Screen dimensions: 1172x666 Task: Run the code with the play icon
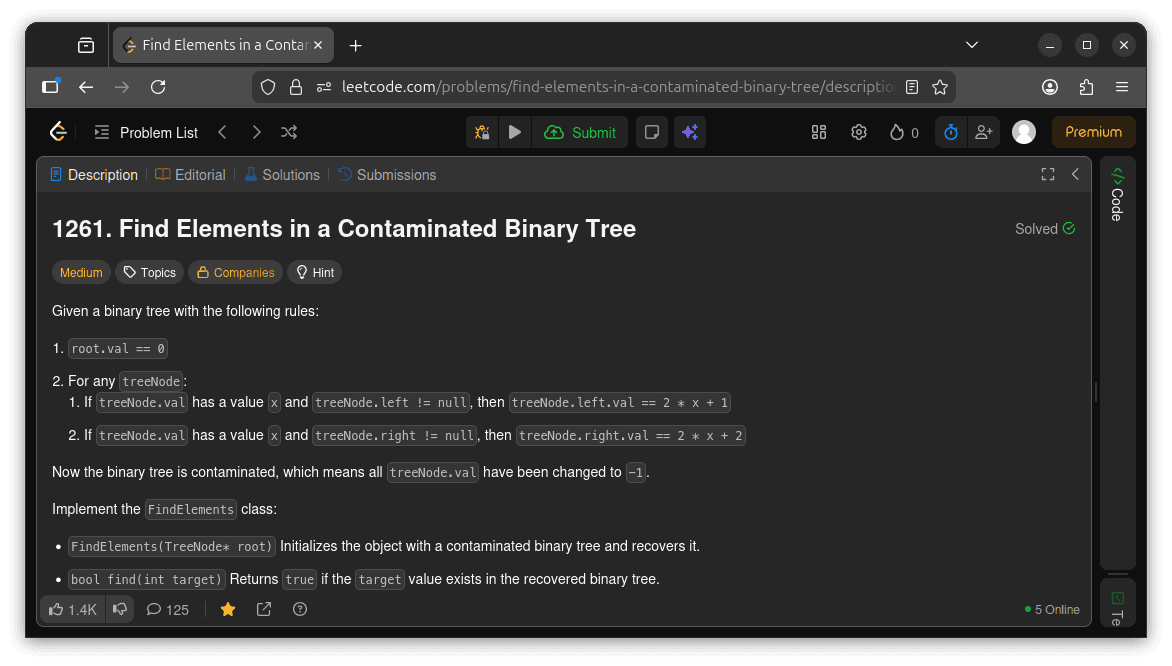tap(514, 131)
